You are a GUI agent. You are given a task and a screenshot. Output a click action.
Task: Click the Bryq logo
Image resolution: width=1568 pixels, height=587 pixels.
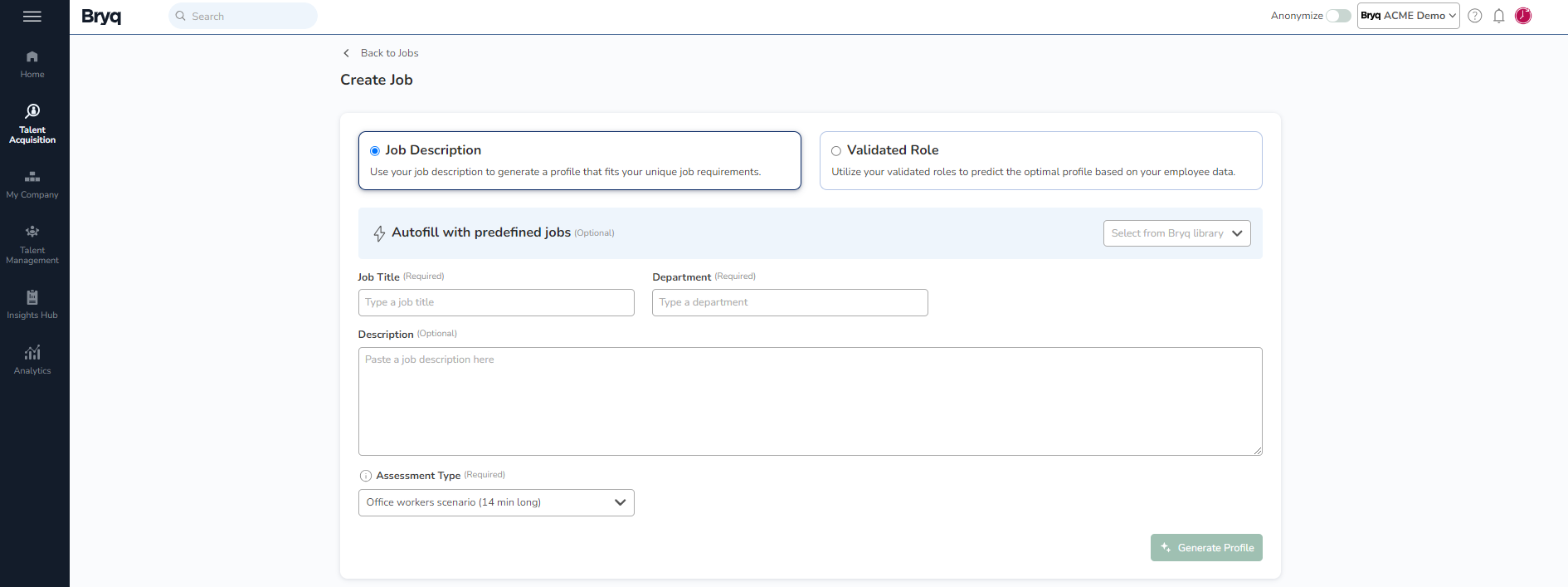(x=101, y=17)
